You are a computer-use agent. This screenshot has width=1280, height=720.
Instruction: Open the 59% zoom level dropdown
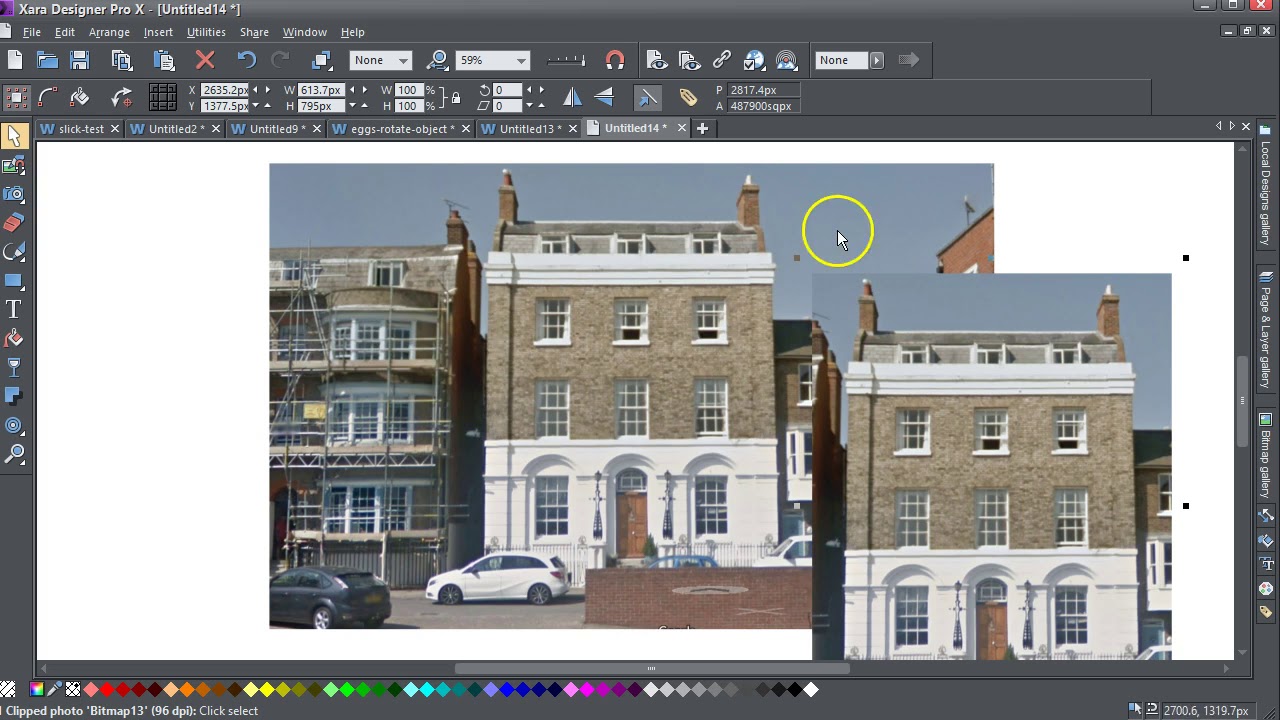[521, 60]
